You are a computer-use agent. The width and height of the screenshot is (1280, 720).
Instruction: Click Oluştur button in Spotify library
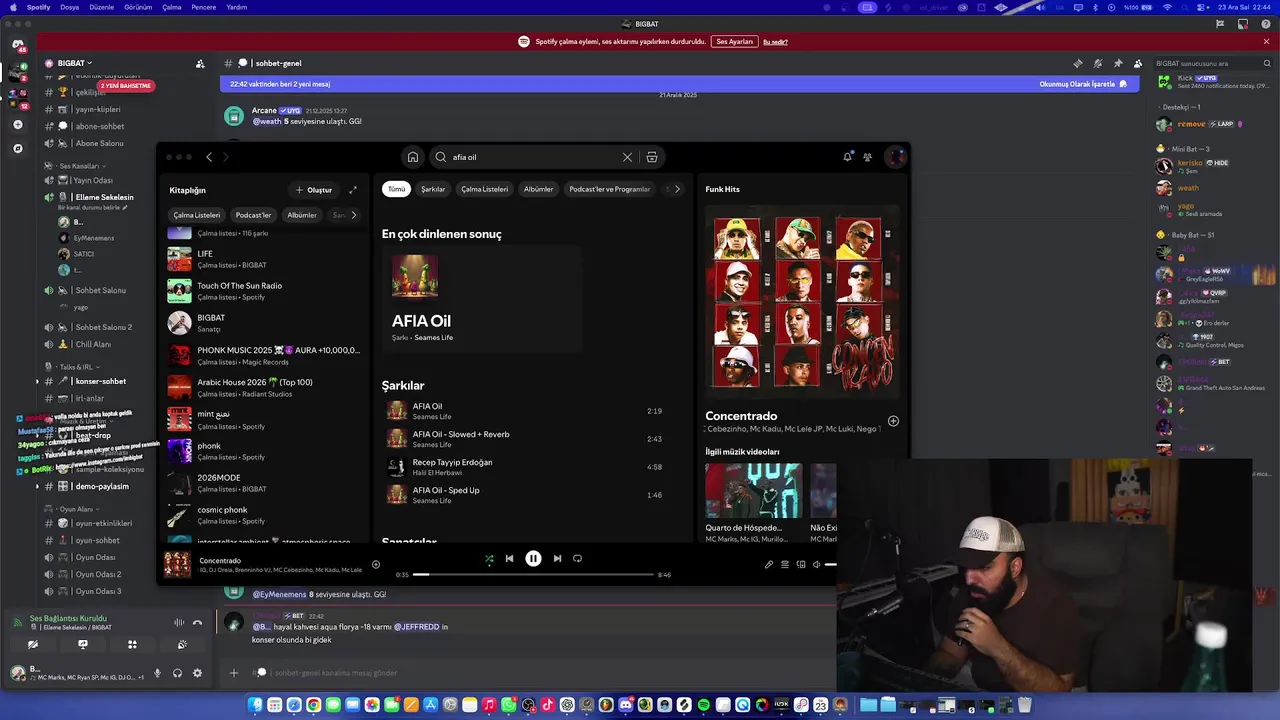coord(314,190)
